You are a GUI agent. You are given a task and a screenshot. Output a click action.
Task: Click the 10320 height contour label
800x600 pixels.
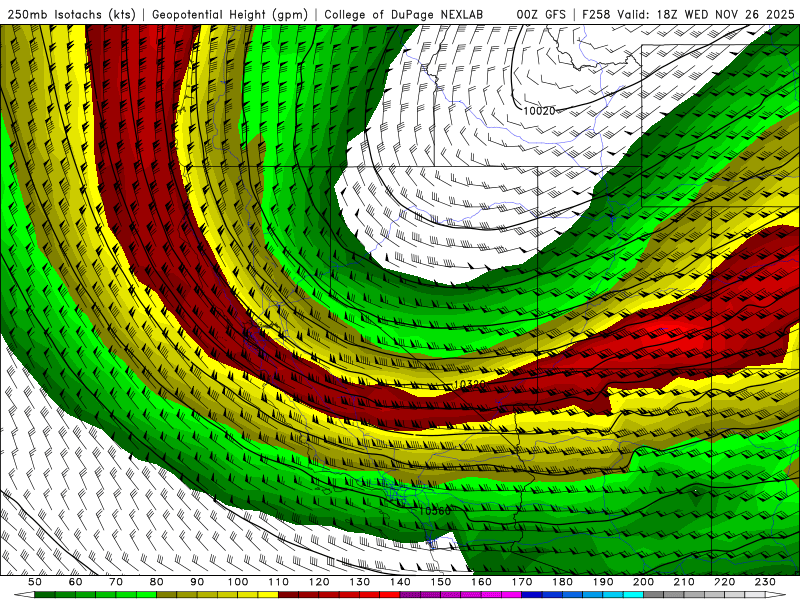[469, 384]
